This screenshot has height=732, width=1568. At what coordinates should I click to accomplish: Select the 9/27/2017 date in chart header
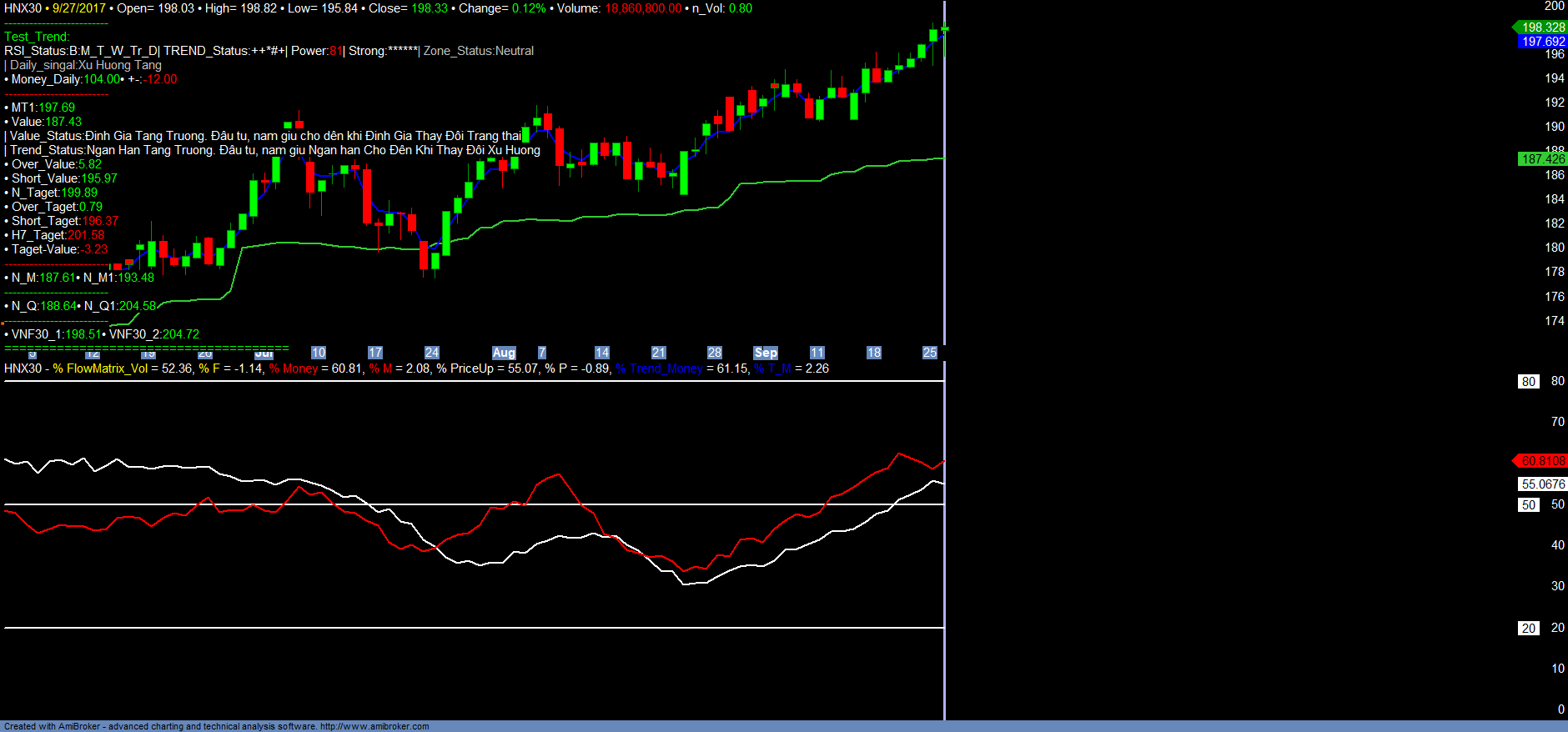click(79, 8)
